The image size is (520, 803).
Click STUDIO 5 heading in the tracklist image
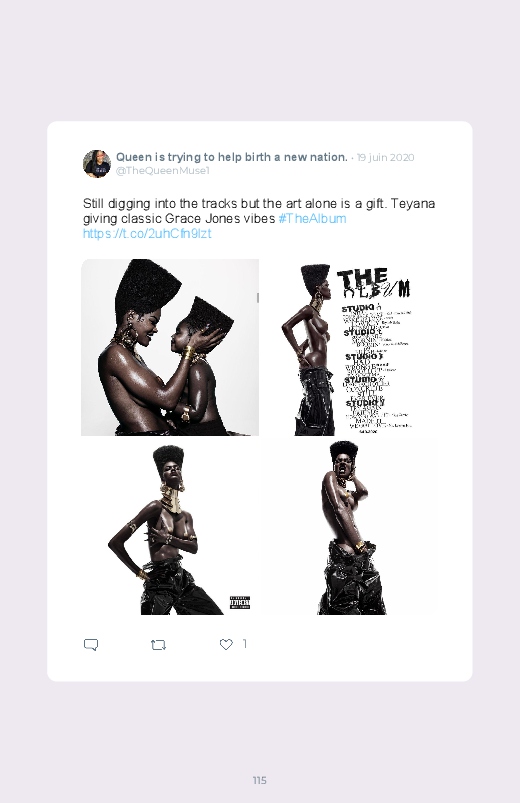click(x=364, y=403)
